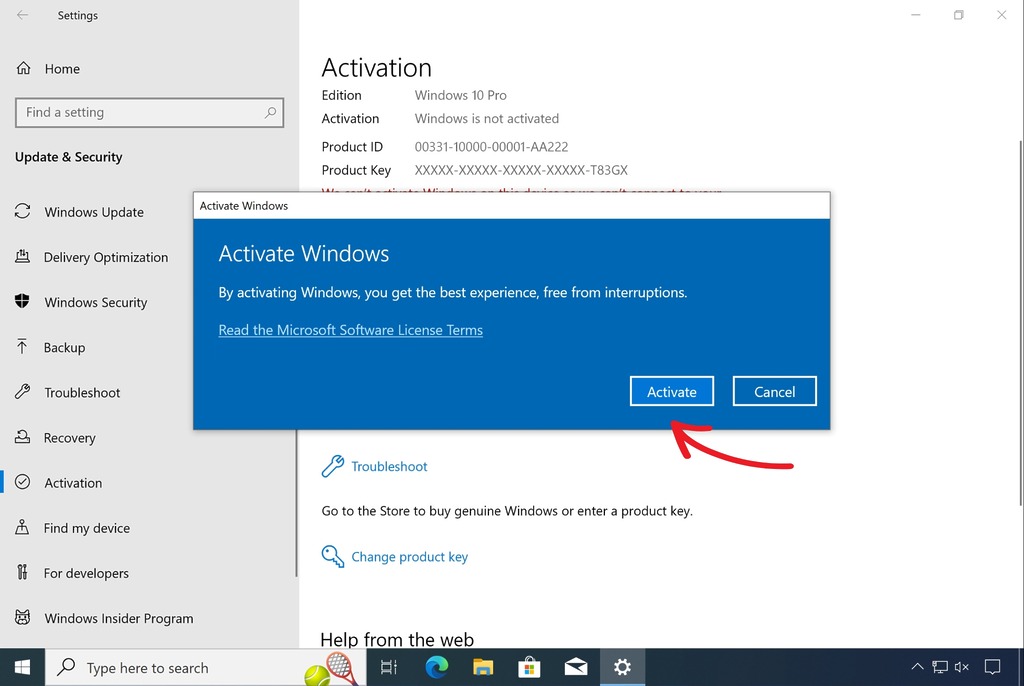Screen dimensions: 1024x686
Task: Open the For developers section
Action: point(86,572)
